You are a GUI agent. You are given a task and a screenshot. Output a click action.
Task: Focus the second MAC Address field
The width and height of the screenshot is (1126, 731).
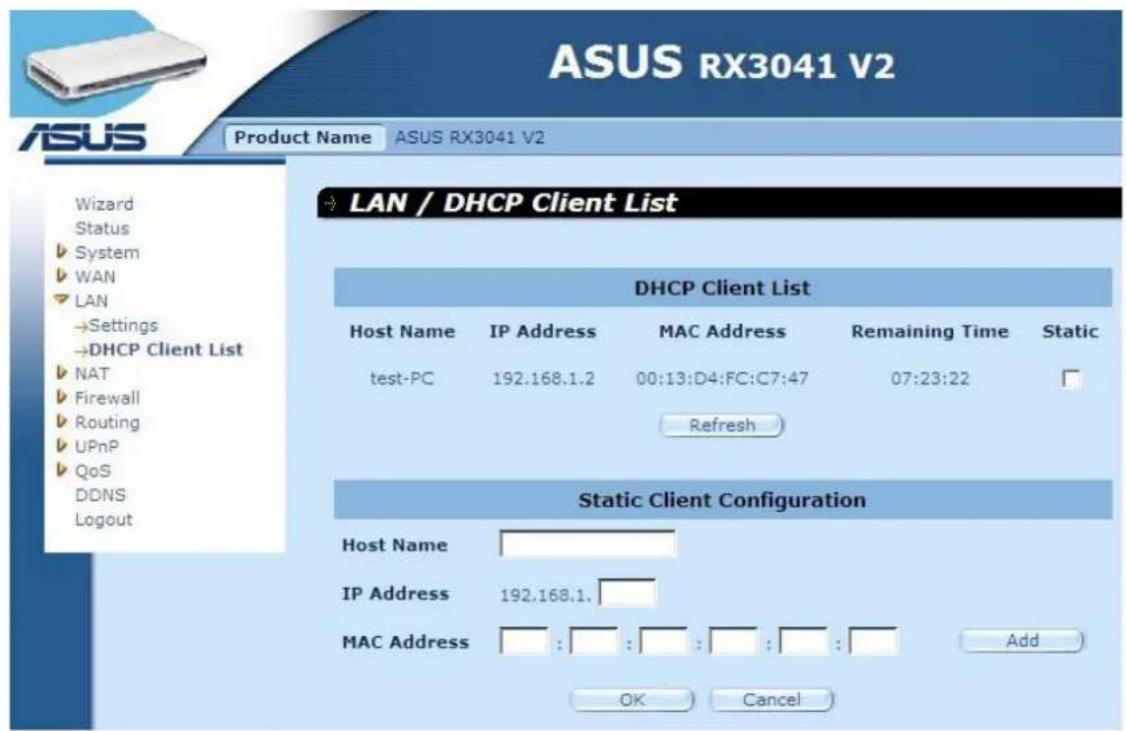[594, 641]
